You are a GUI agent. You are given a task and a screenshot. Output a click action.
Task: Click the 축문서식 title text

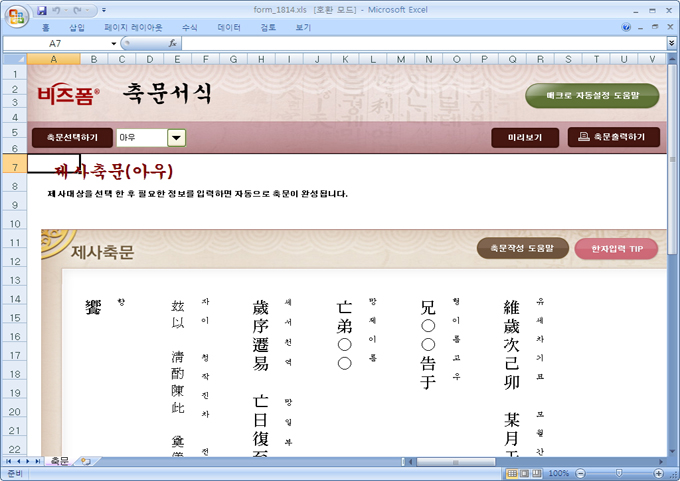(x=167, y=93)
